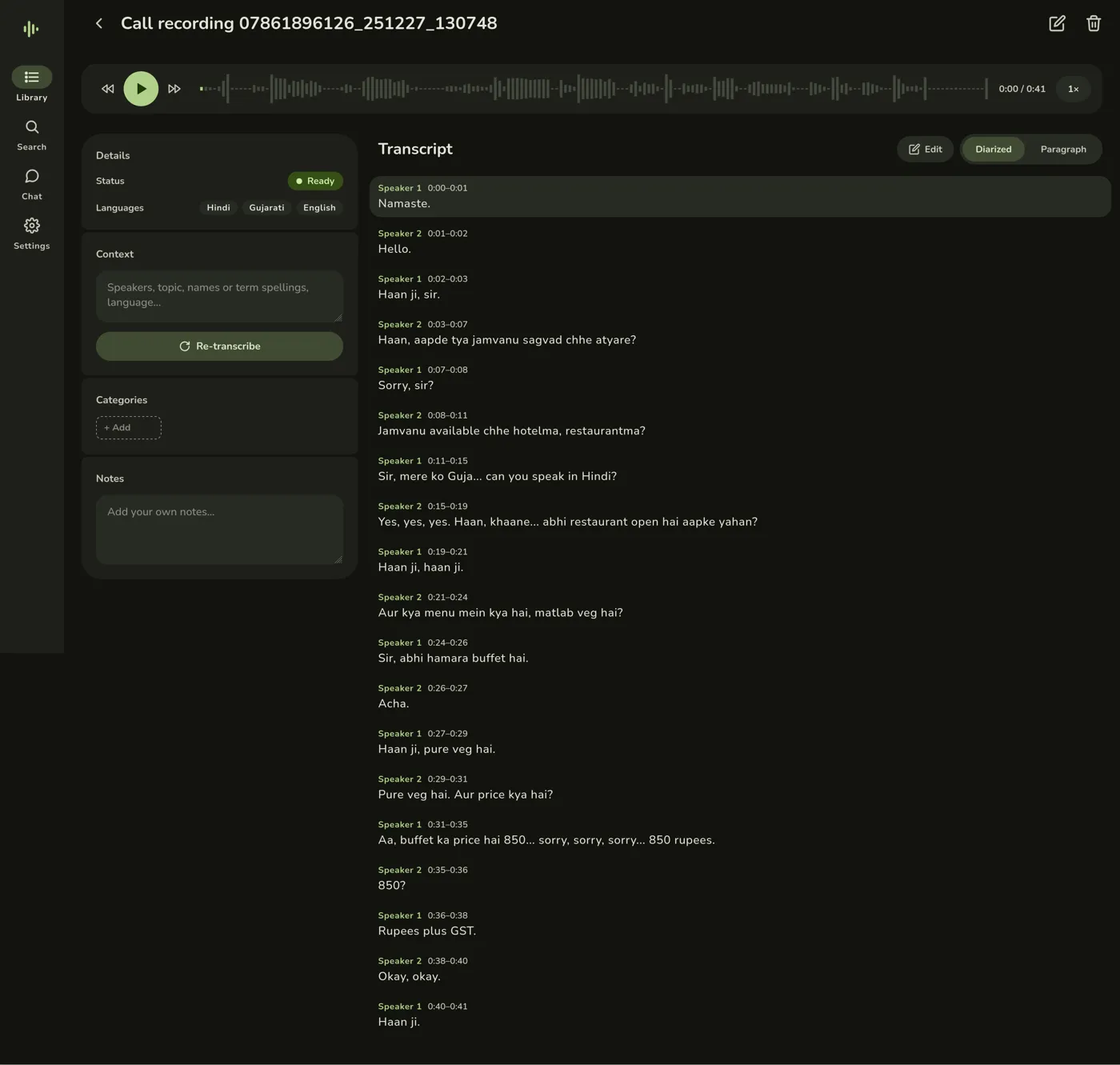Image resolution: width=1120 pixels, height=1065 pixels.
Task: Change playback speed with 1× button
Action: coord(1073,89)
